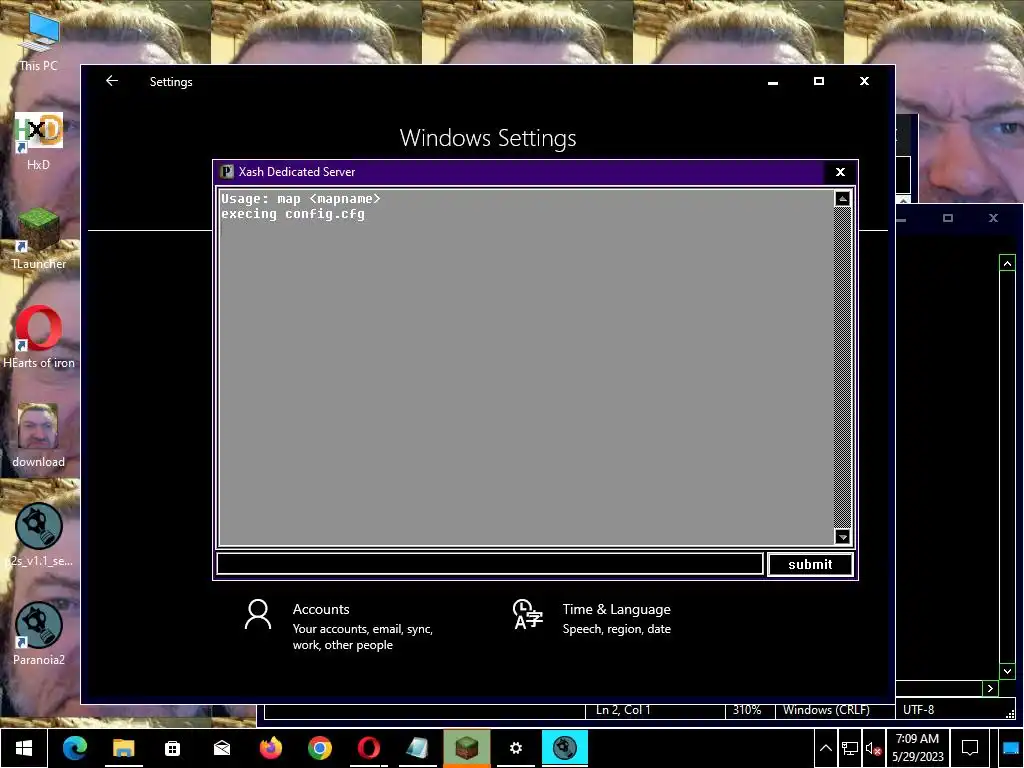The height and width of the screenshot is (768, 1024).
Task: Show hidden tray icons chevron
Action: [x=825, y=748]
